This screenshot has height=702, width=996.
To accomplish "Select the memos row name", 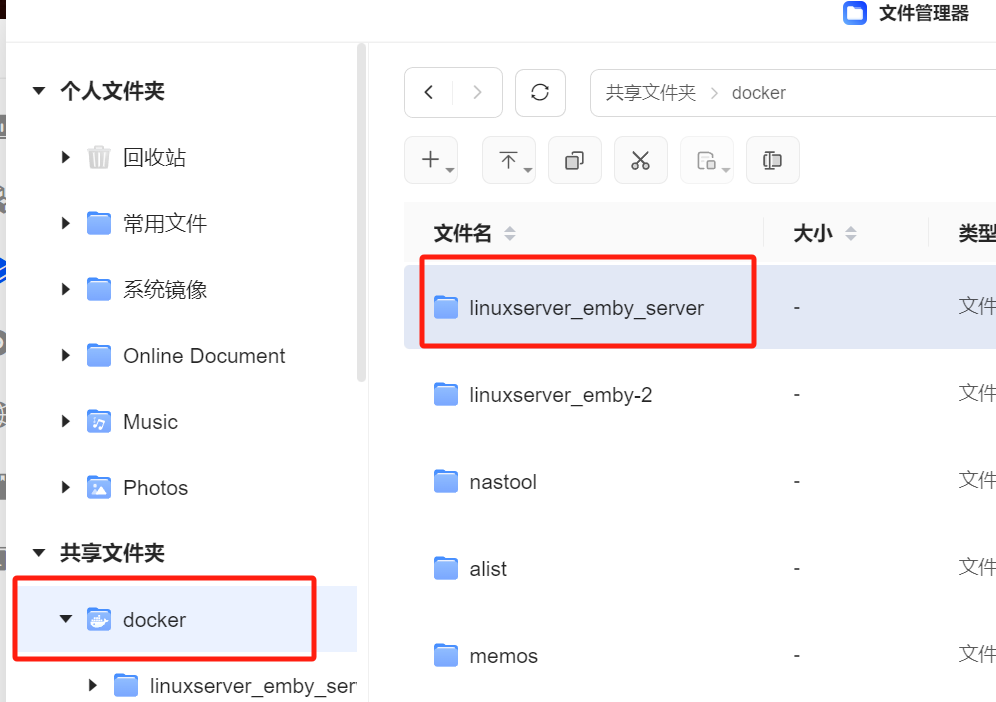I will click(x=503, y=656).
